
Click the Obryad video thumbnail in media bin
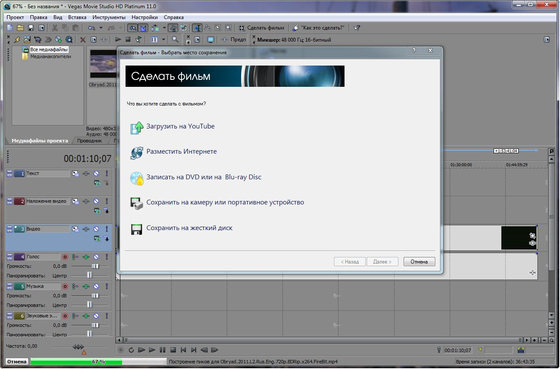tap(103, 64)
